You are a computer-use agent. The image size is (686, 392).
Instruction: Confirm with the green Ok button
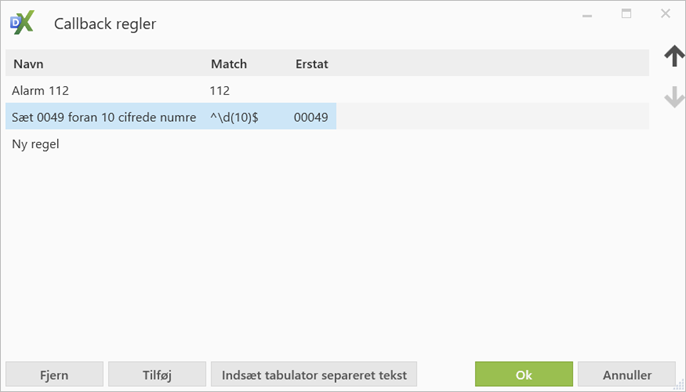tap(524, 374)
